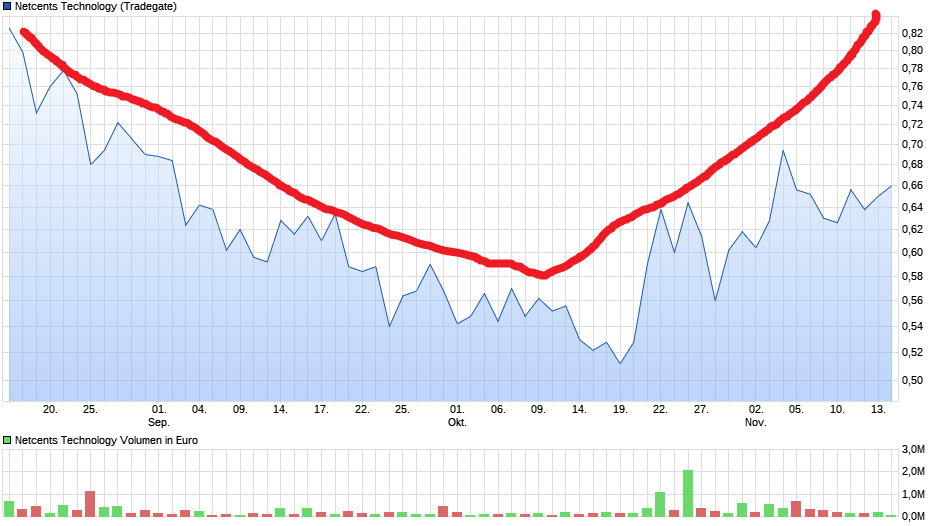Click the 0,66 price axis label
Viewport: 940px width, 526px height.
(912, 185)
